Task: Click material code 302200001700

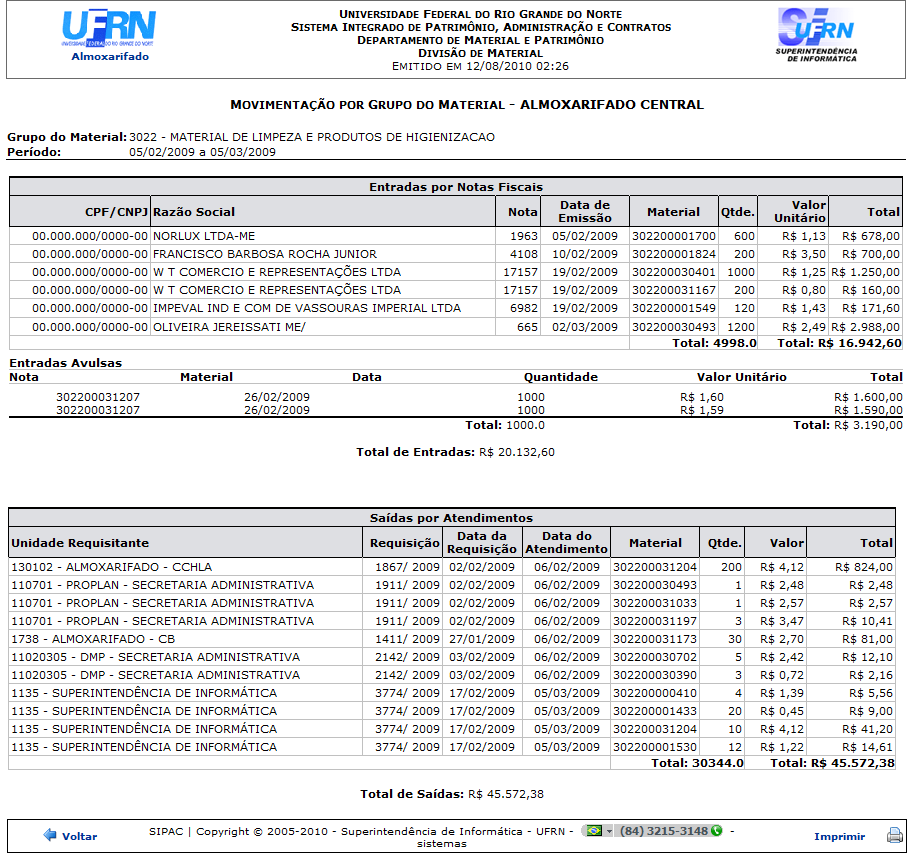Action: 674,236
